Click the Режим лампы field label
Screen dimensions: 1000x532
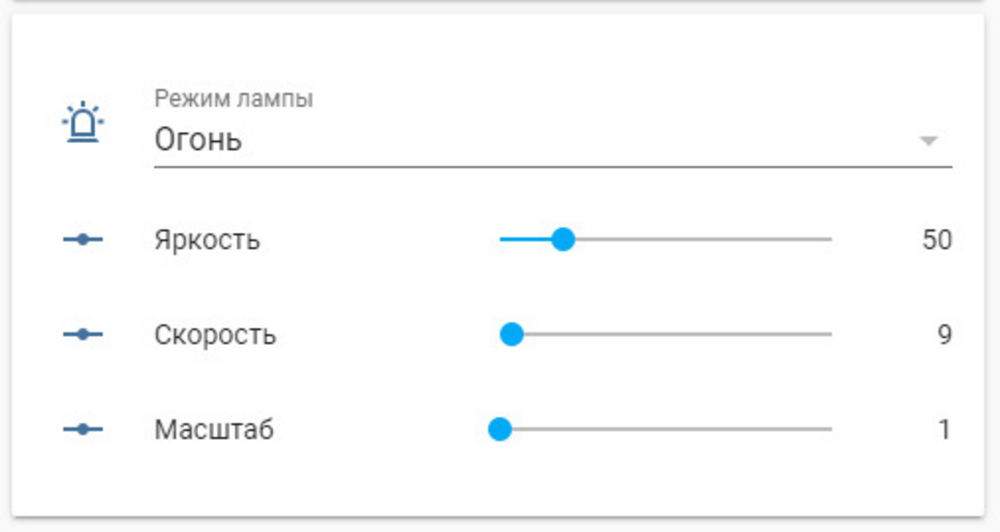coord(233,99)
